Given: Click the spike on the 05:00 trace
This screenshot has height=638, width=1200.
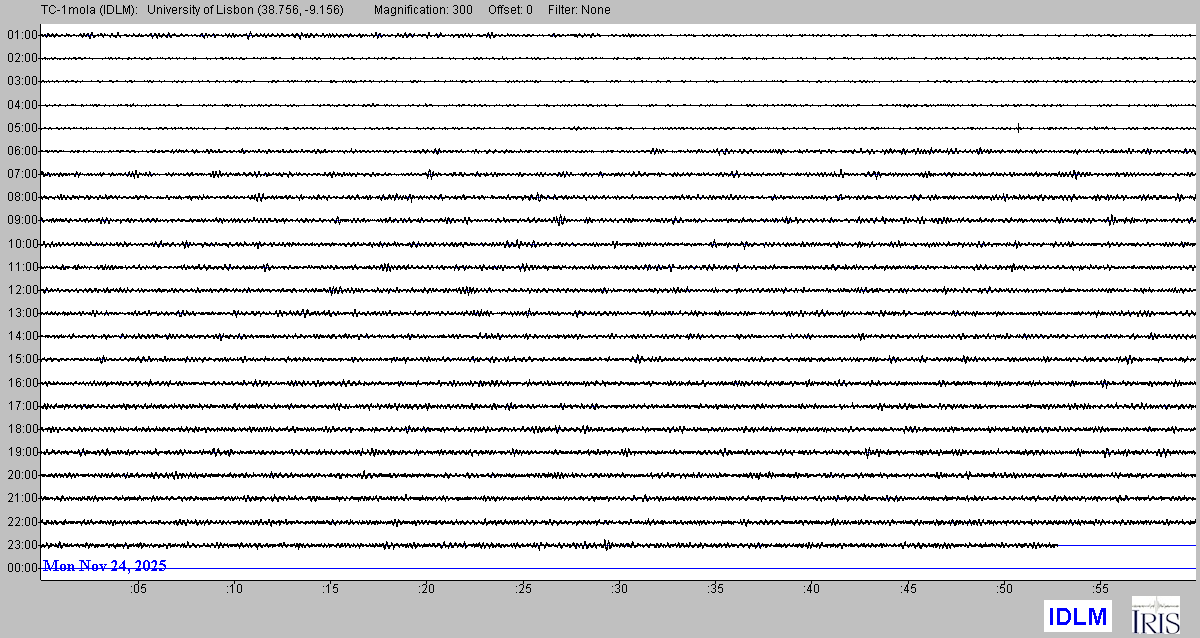Looking at the screenshot, I should tap(1018, 127).
